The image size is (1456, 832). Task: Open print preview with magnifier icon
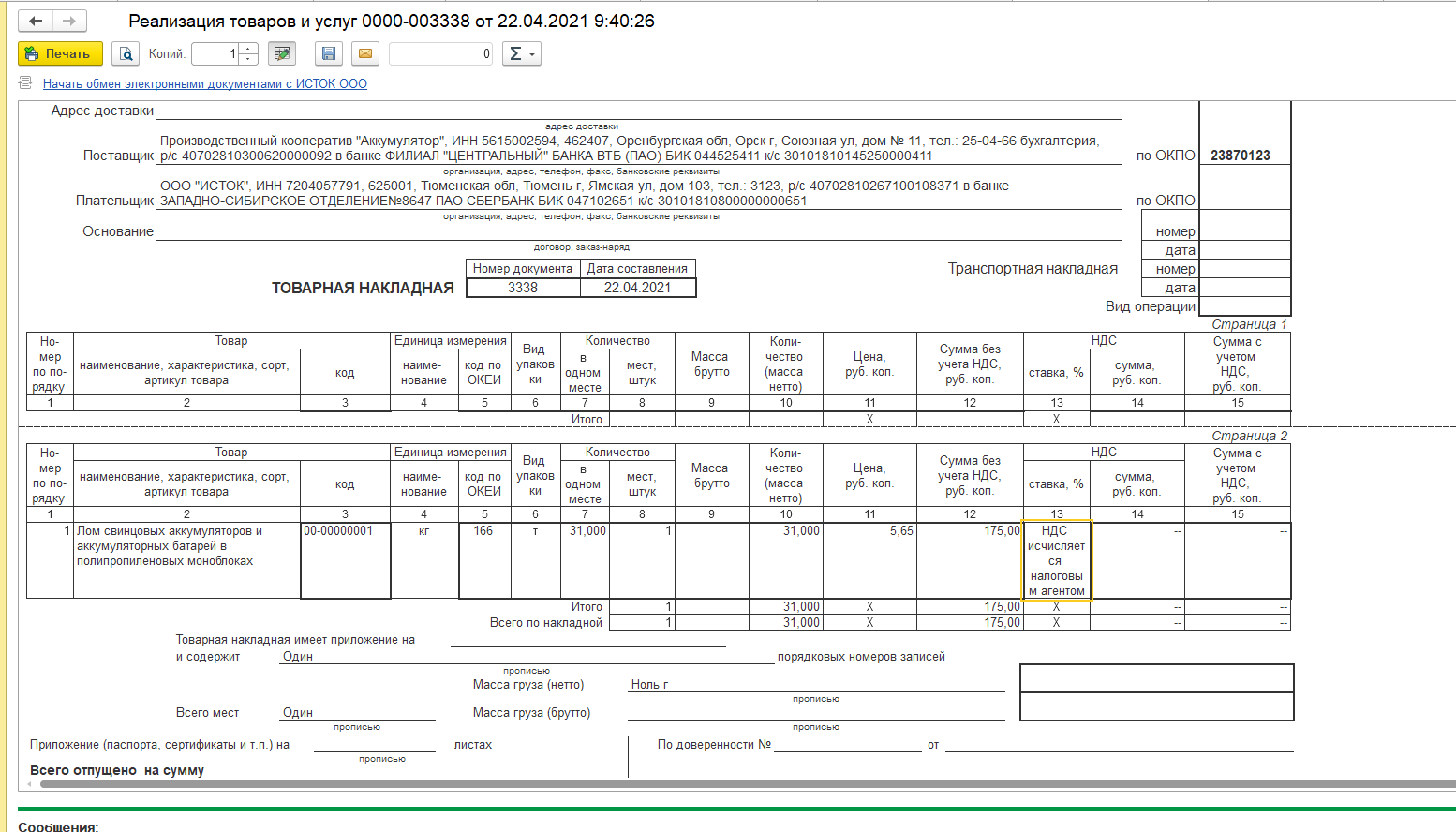(x=126, y=53)
